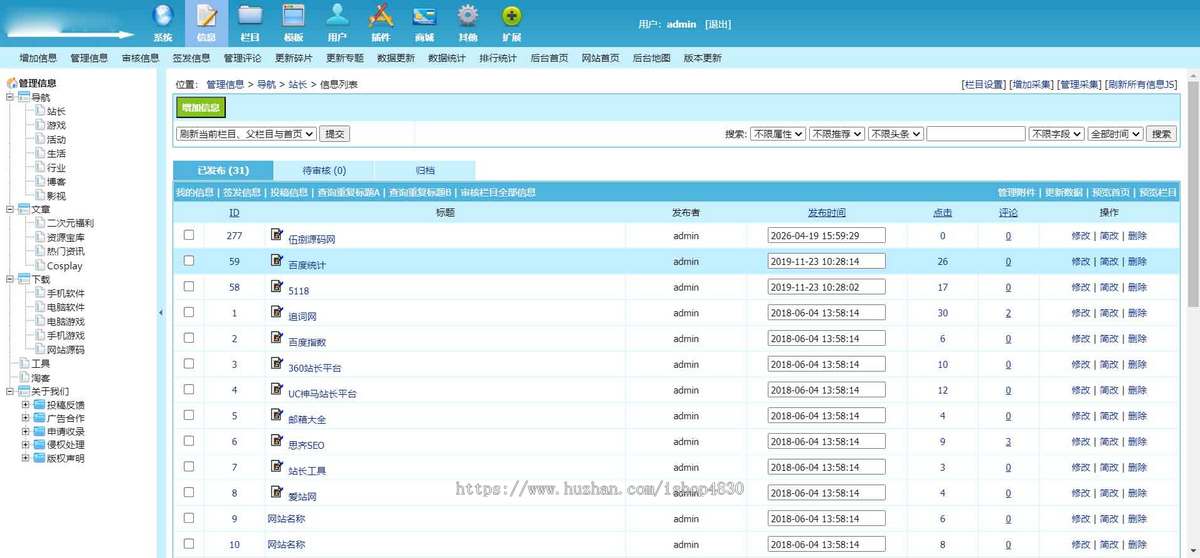This screenshot has height=558, width=1200.
Task: Open the 刷新当前栏目、父栏目与首页 dropdown
Action: 246,133
